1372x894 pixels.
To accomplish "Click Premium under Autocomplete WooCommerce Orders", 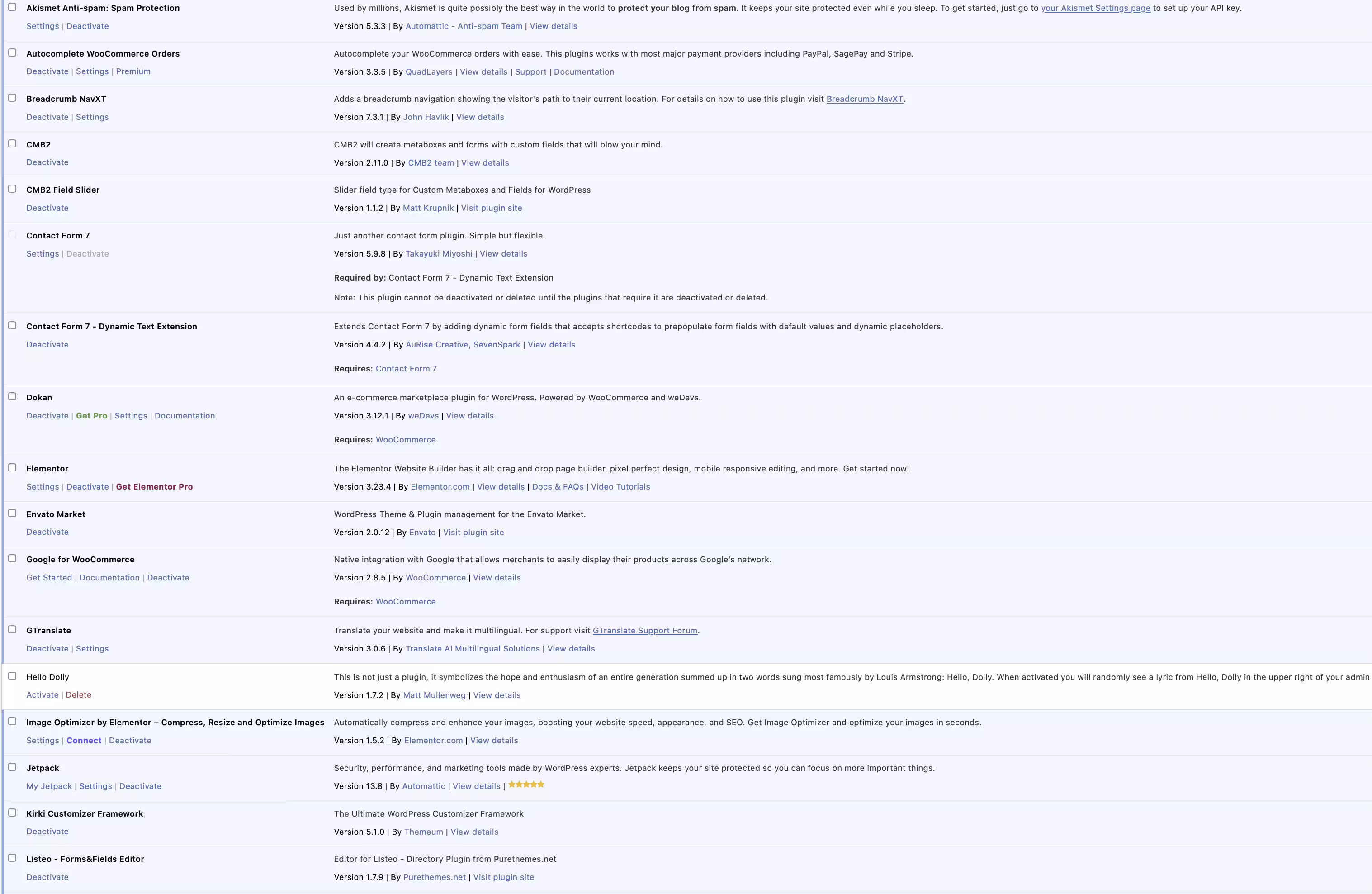I will point(133,71).
